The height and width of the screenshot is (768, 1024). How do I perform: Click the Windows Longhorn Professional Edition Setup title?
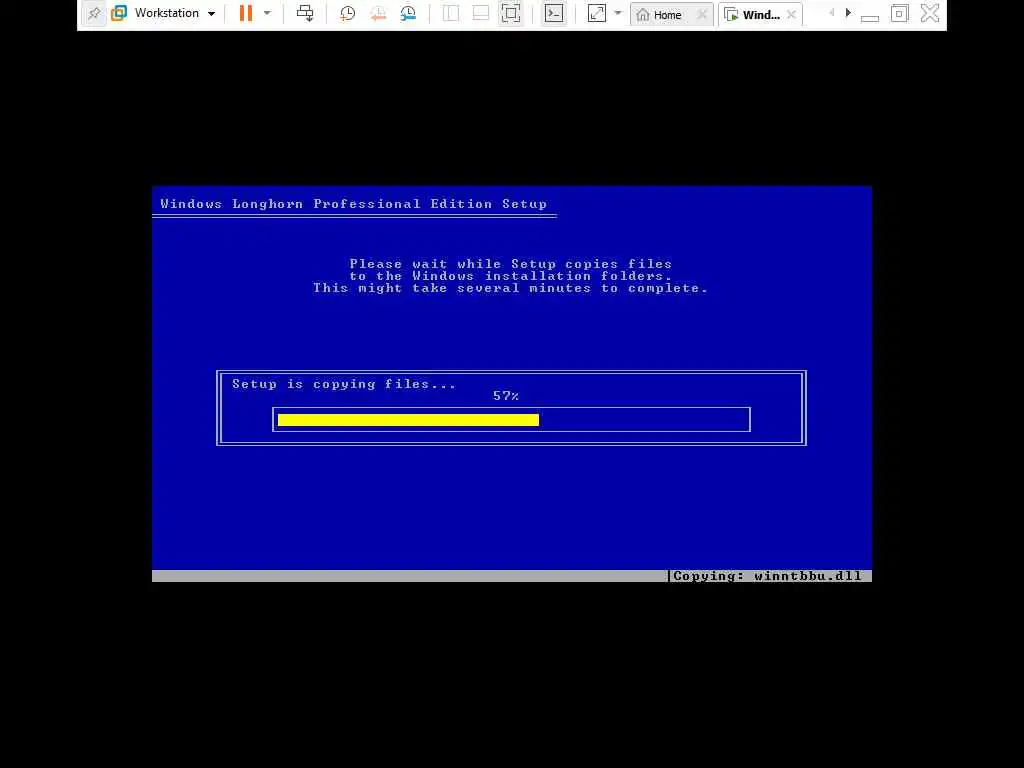[353, 204]
